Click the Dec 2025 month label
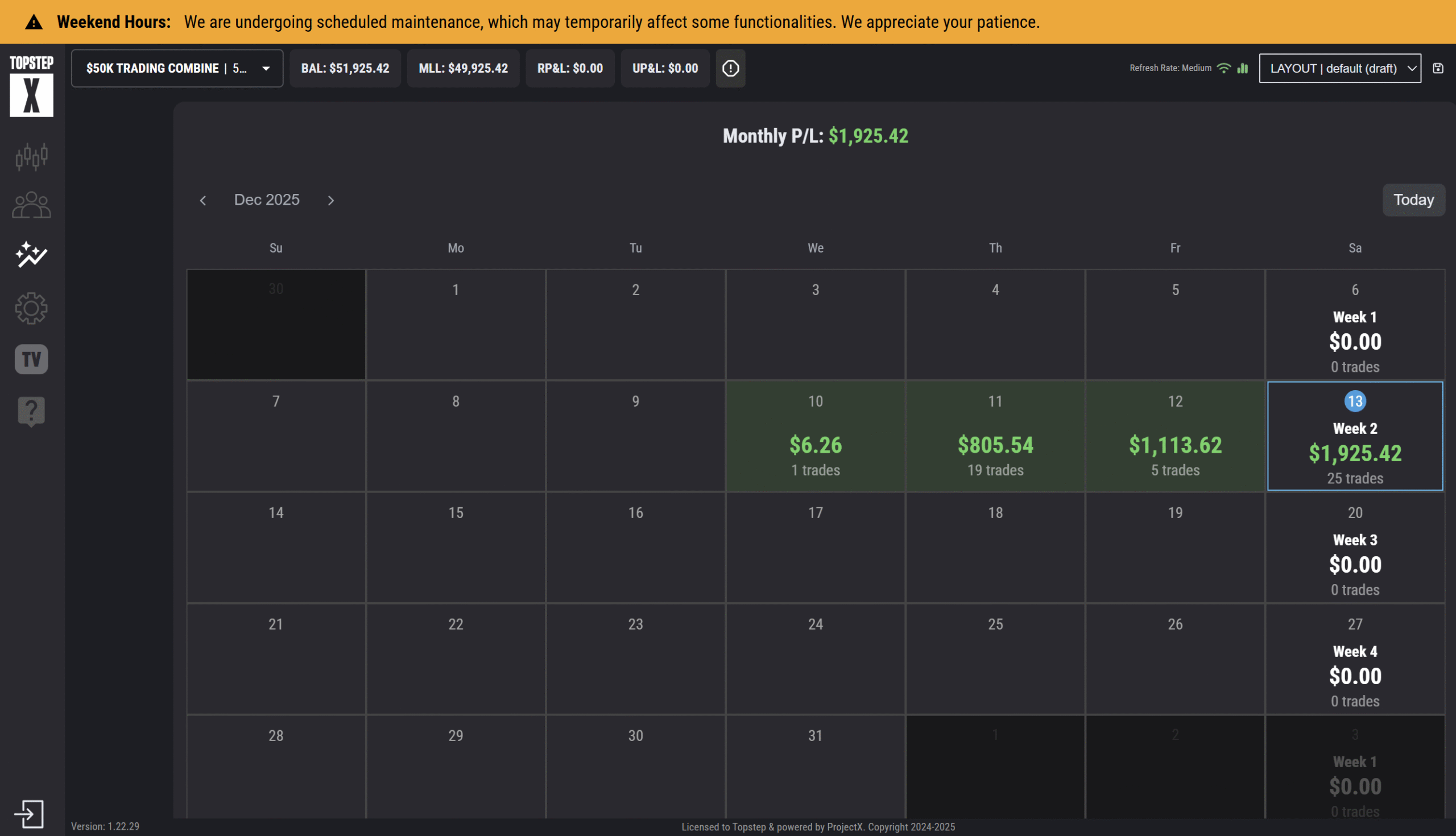1456x836 pixels. pos(266,200)
